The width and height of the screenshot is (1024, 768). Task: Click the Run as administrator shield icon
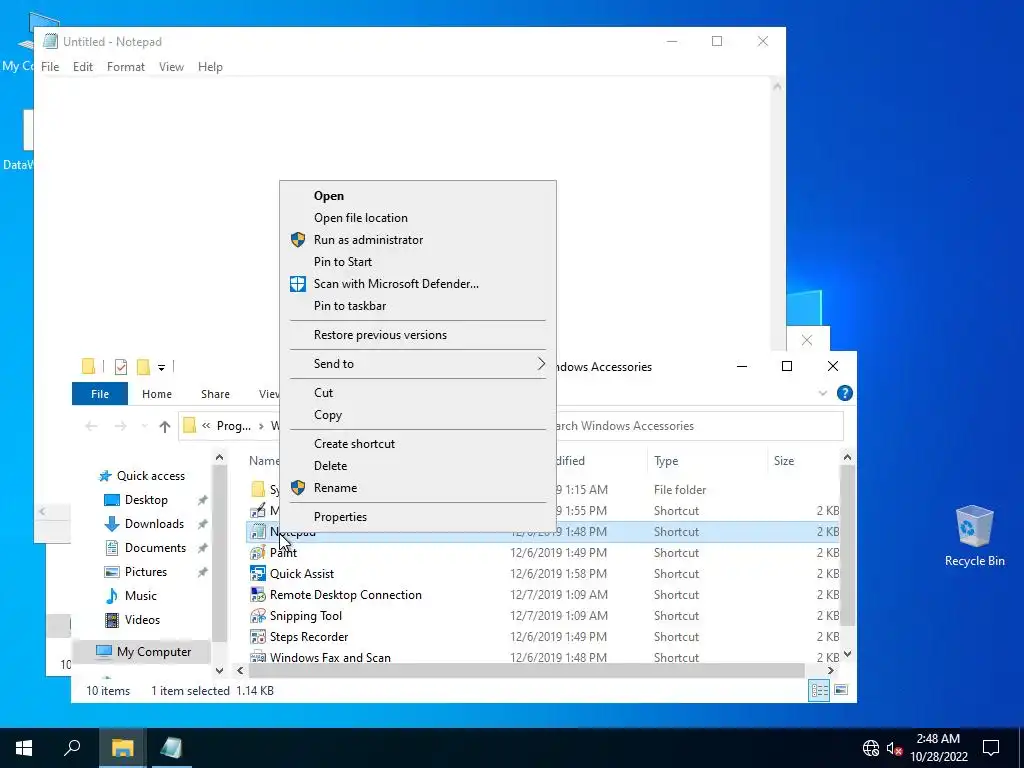point(298,240)
